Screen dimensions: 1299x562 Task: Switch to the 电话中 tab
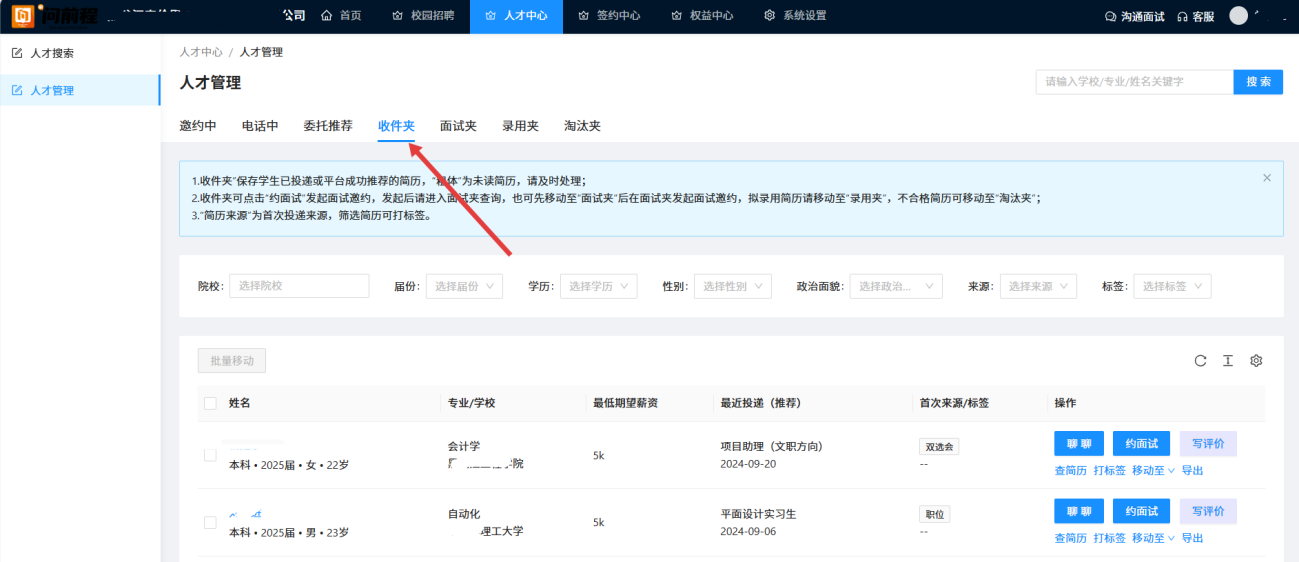click(x=260, y=126)
